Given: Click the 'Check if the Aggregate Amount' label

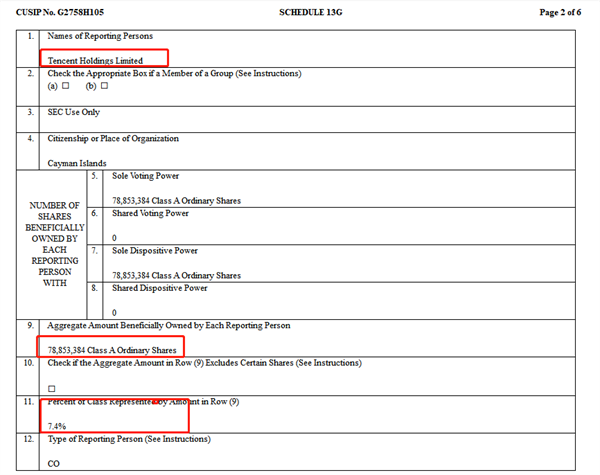Looking at the screenshot, I should (x=204, y=362).
